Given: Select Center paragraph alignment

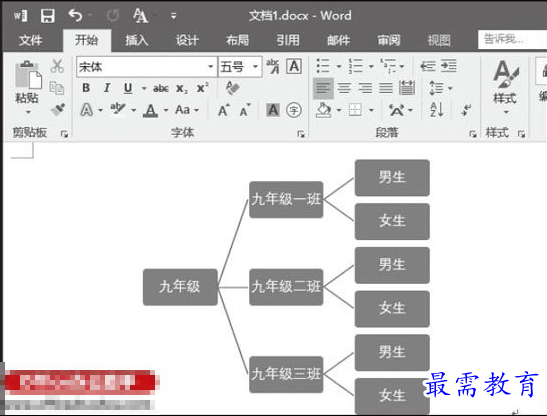Looking at the screenshot, I should 344,88.
